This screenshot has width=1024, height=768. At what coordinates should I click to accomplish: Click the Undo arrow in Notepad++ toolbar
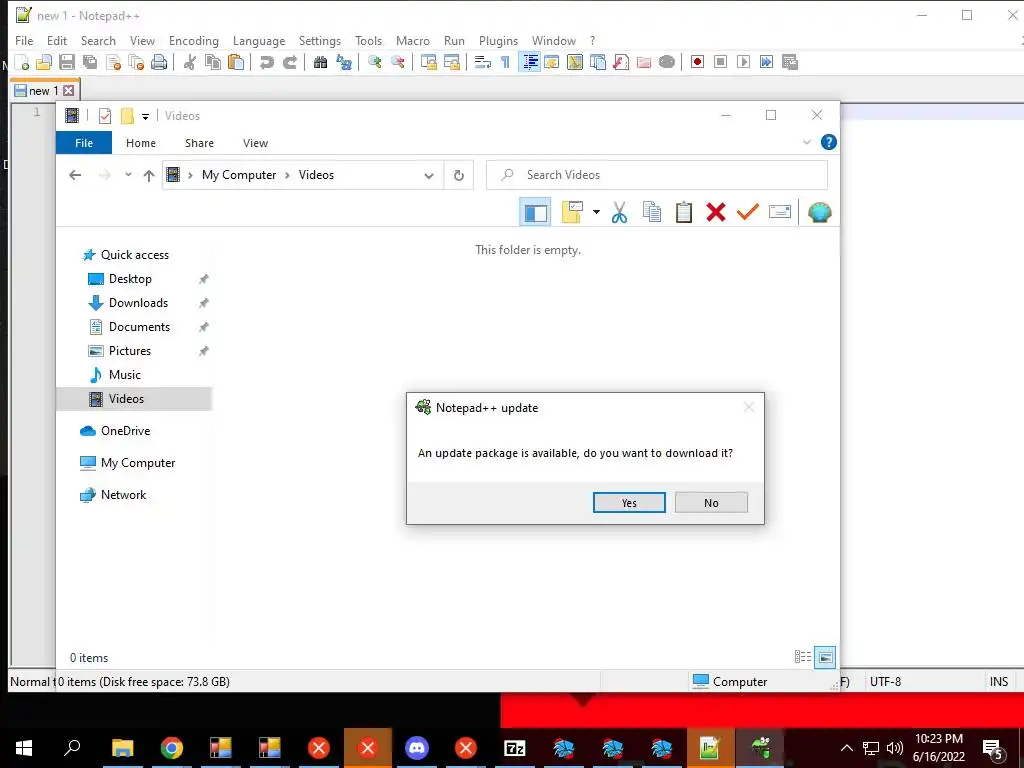266,62
